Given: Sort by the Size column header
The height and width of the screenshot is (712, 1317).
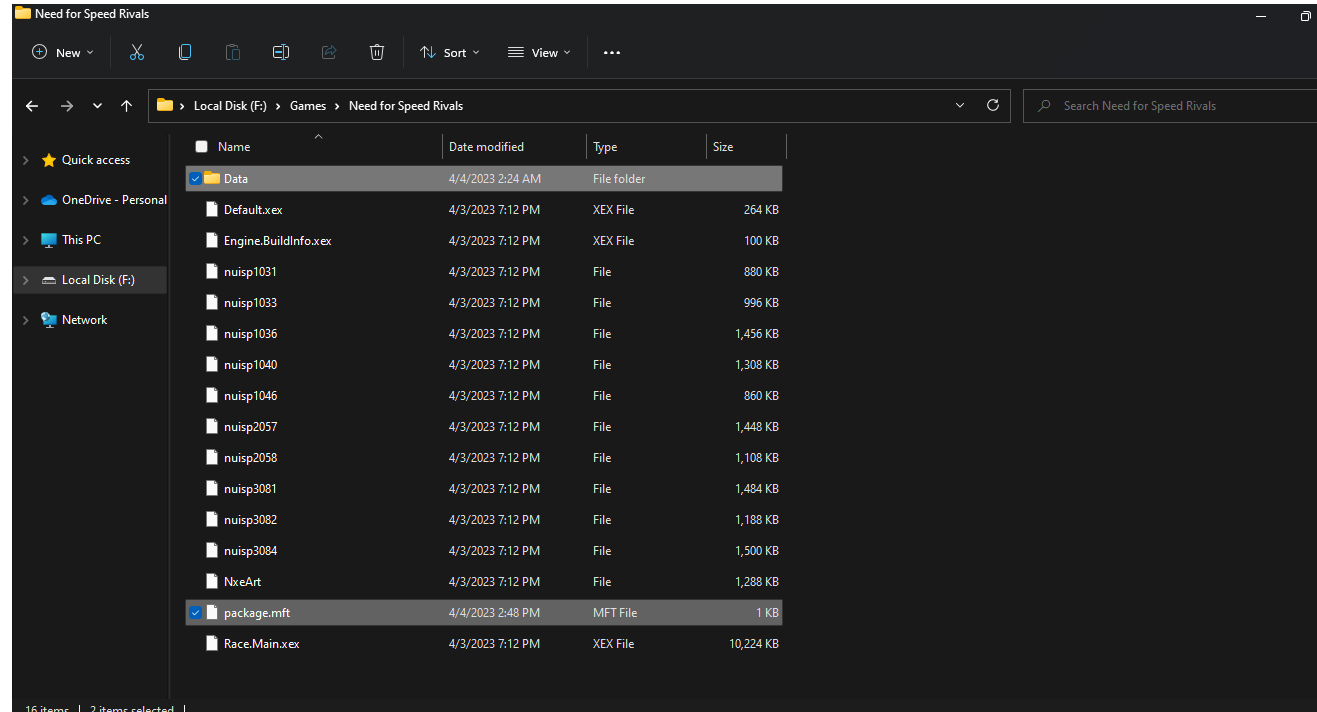Looking at the screenshot, I should (723, 147).
